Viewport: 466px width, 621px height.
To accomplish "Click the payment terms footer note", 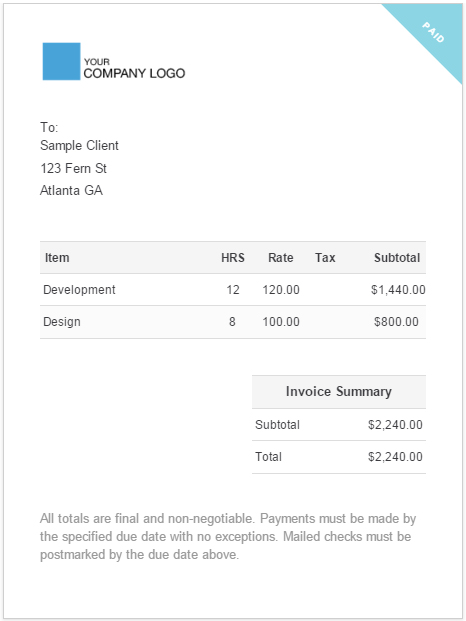I will click(x=228, y=536).
